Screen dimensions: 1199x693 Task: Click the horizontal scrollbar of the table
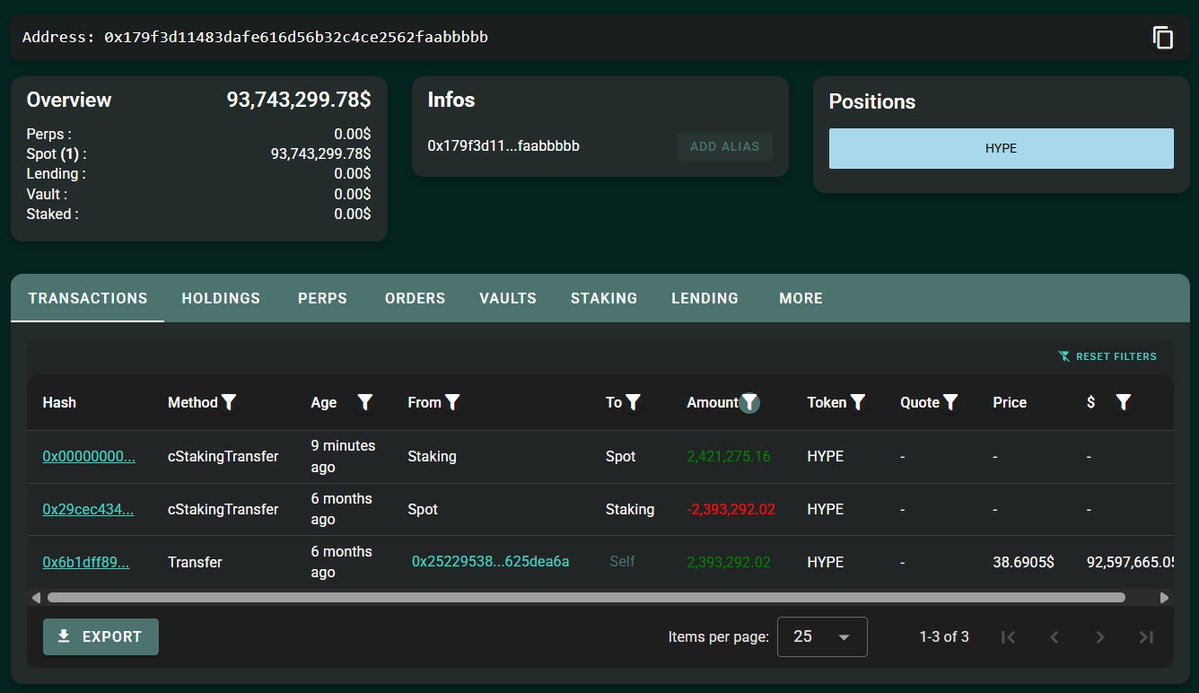586,597
